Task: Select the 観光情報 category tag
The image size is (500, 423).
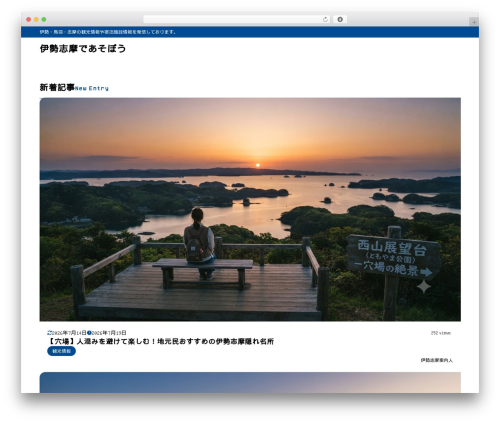Action: pos(61,351)
